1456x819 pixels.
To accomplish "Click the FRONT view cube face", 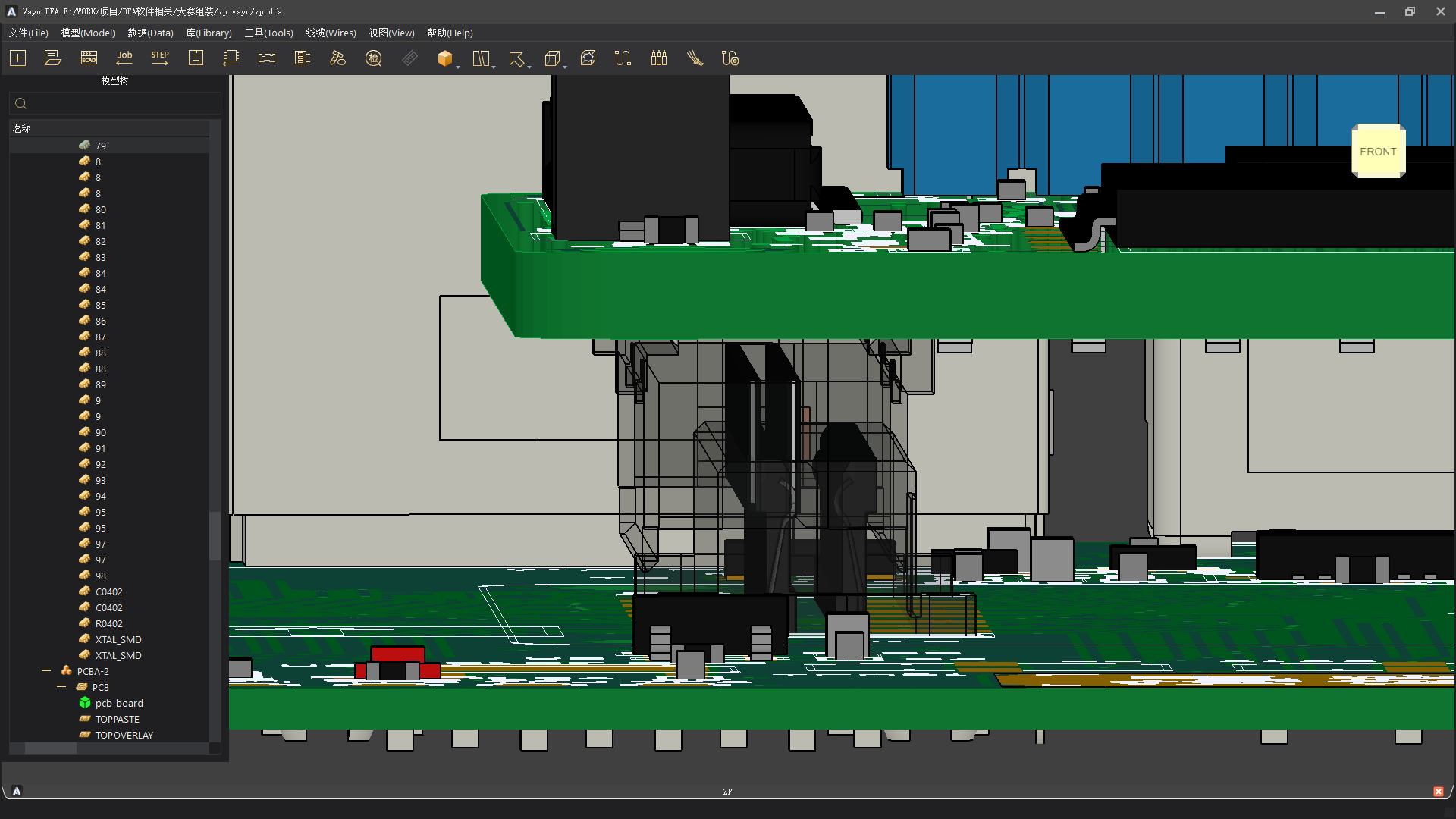I will pos(1378,152).
